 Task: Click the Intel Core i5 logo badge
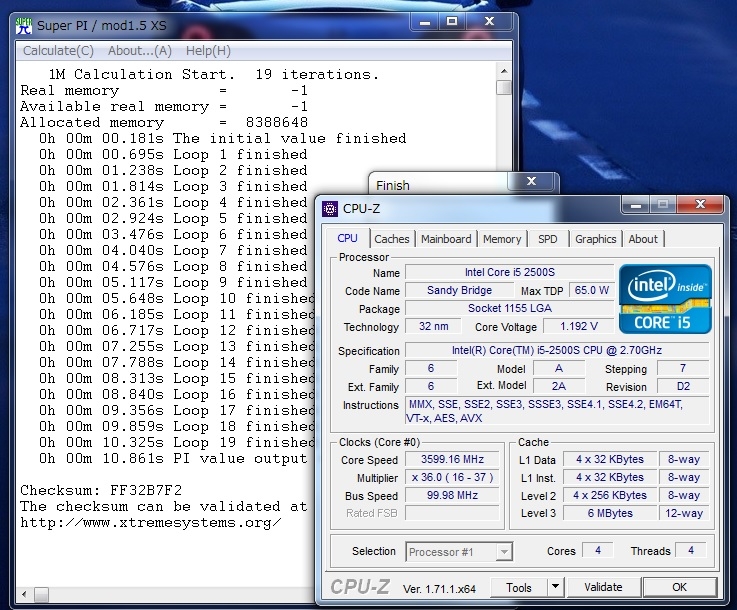coord(665,299)
